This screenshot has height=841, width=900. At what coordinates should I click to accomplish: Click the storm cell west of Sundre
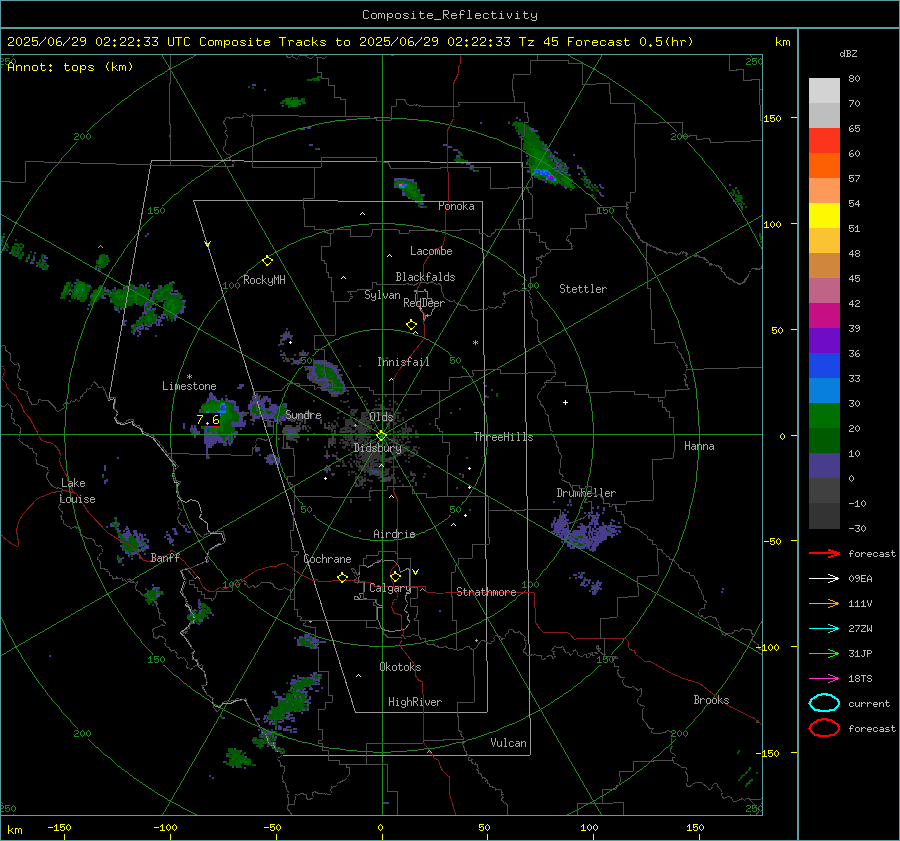tap(220, 423)
